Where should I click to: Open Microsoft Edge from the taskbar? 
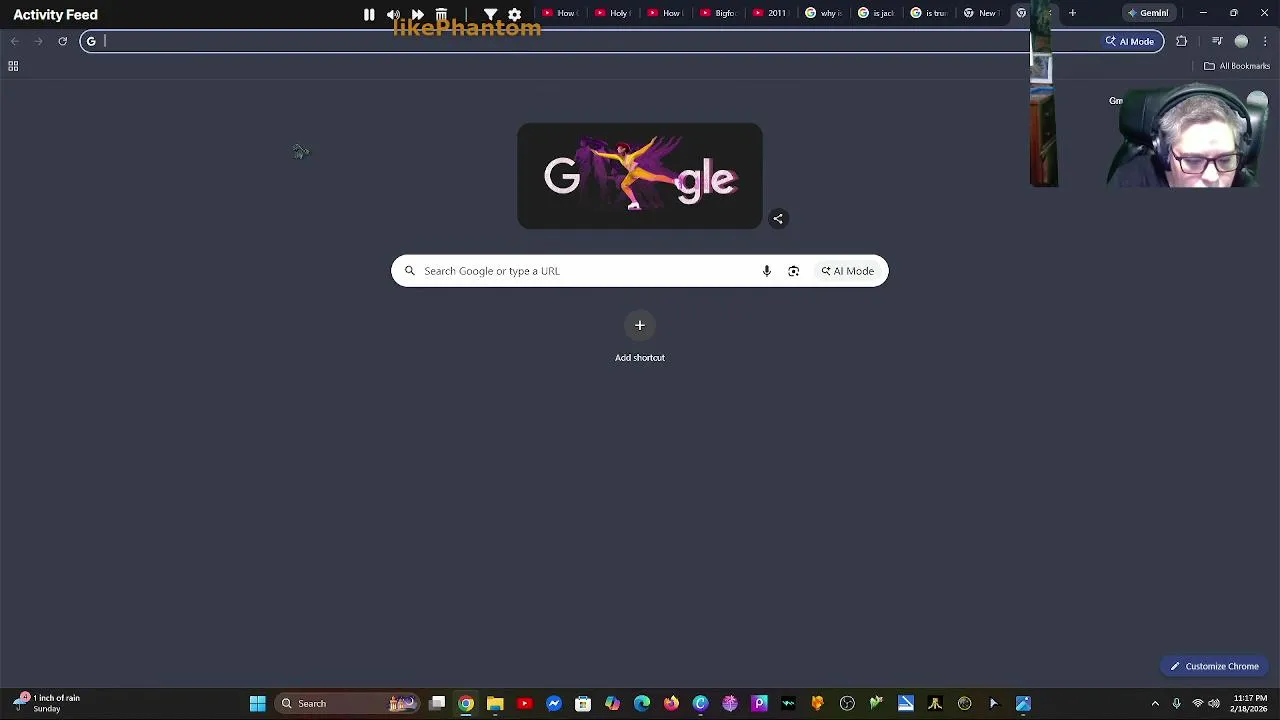point(642,703)
